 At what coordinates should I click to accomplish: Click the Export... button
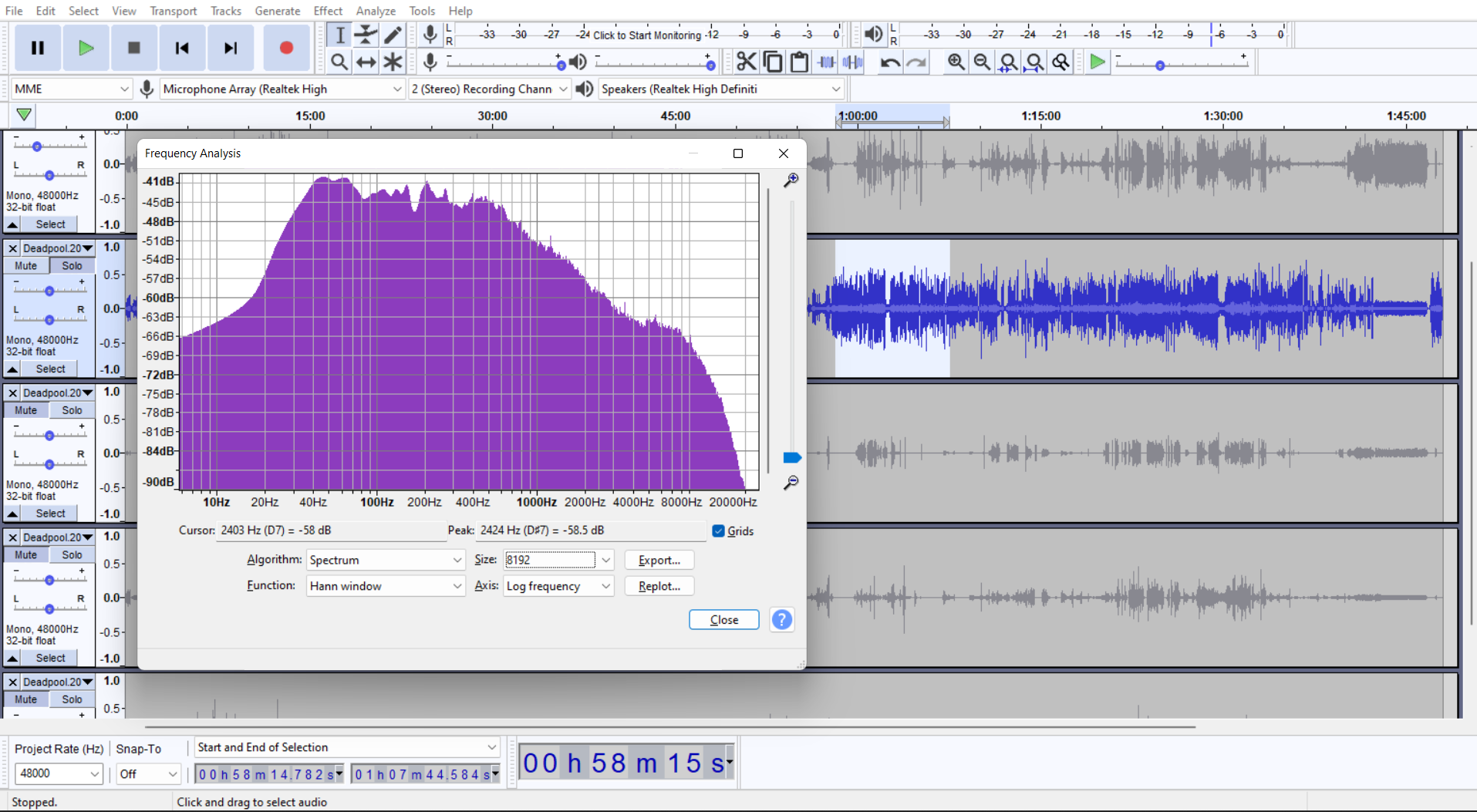[x=659, y=560]
